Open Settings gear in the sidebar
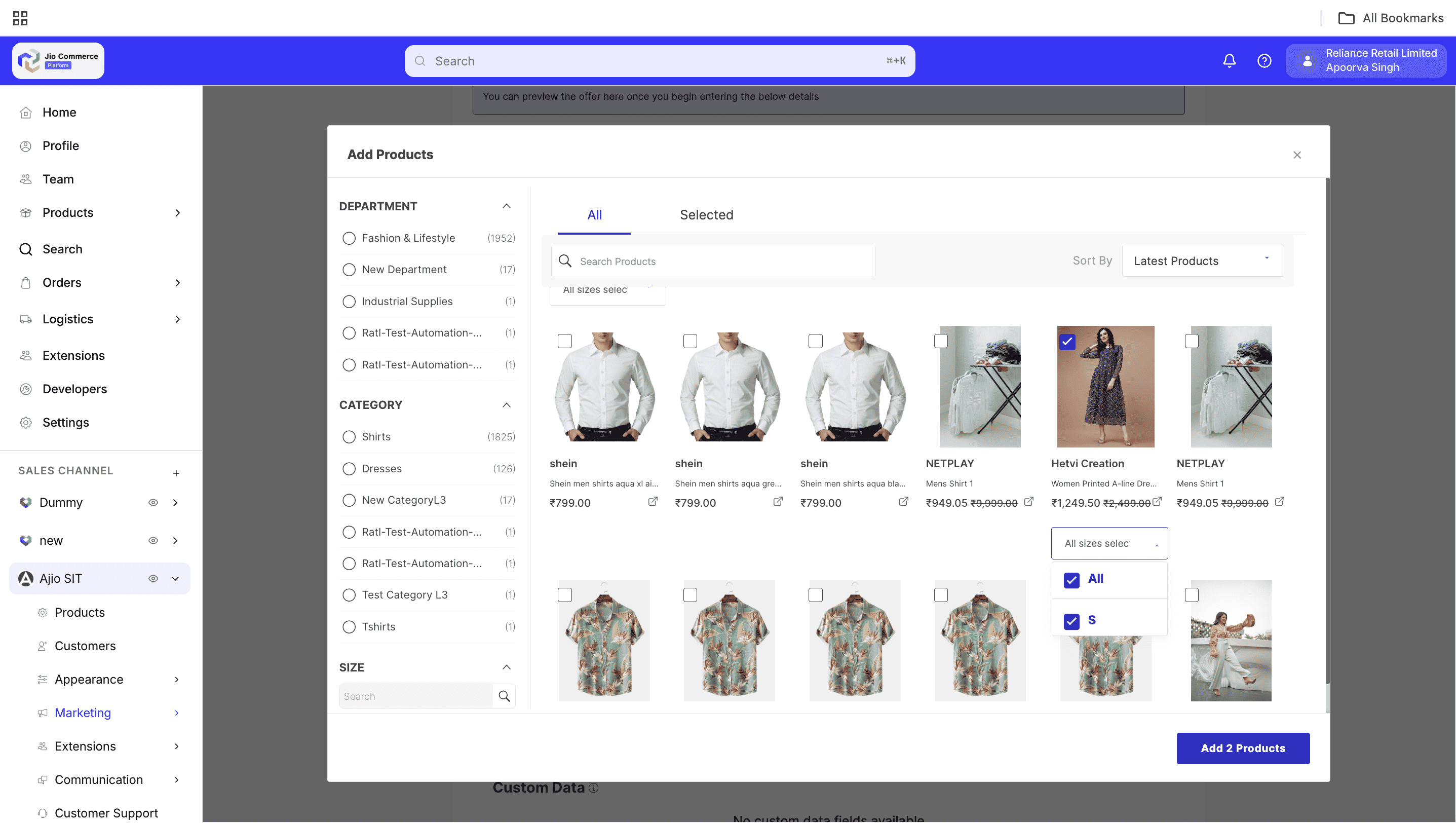 click(x=26, y=422)
